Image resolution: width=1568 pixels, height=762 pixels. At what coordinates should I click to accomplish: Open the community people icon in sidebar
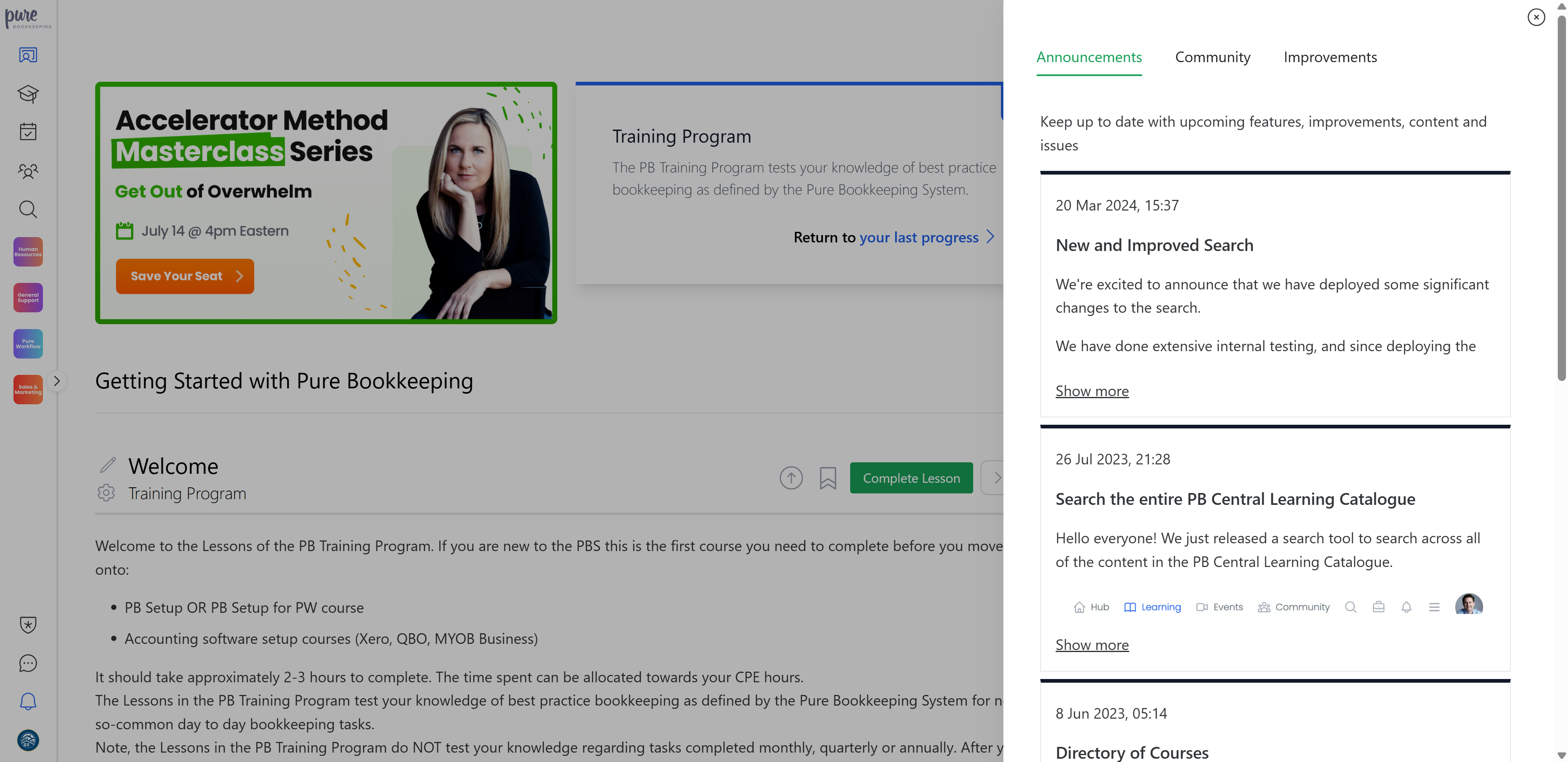tap(28, 171)
